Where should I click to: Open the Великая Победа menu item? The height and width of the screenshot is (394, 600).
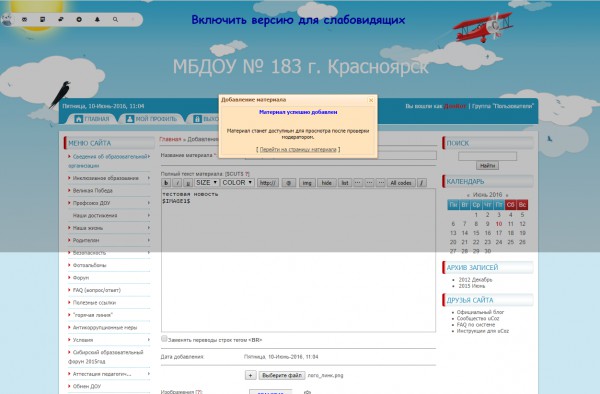pyautogui.click(x=93, y=190)
